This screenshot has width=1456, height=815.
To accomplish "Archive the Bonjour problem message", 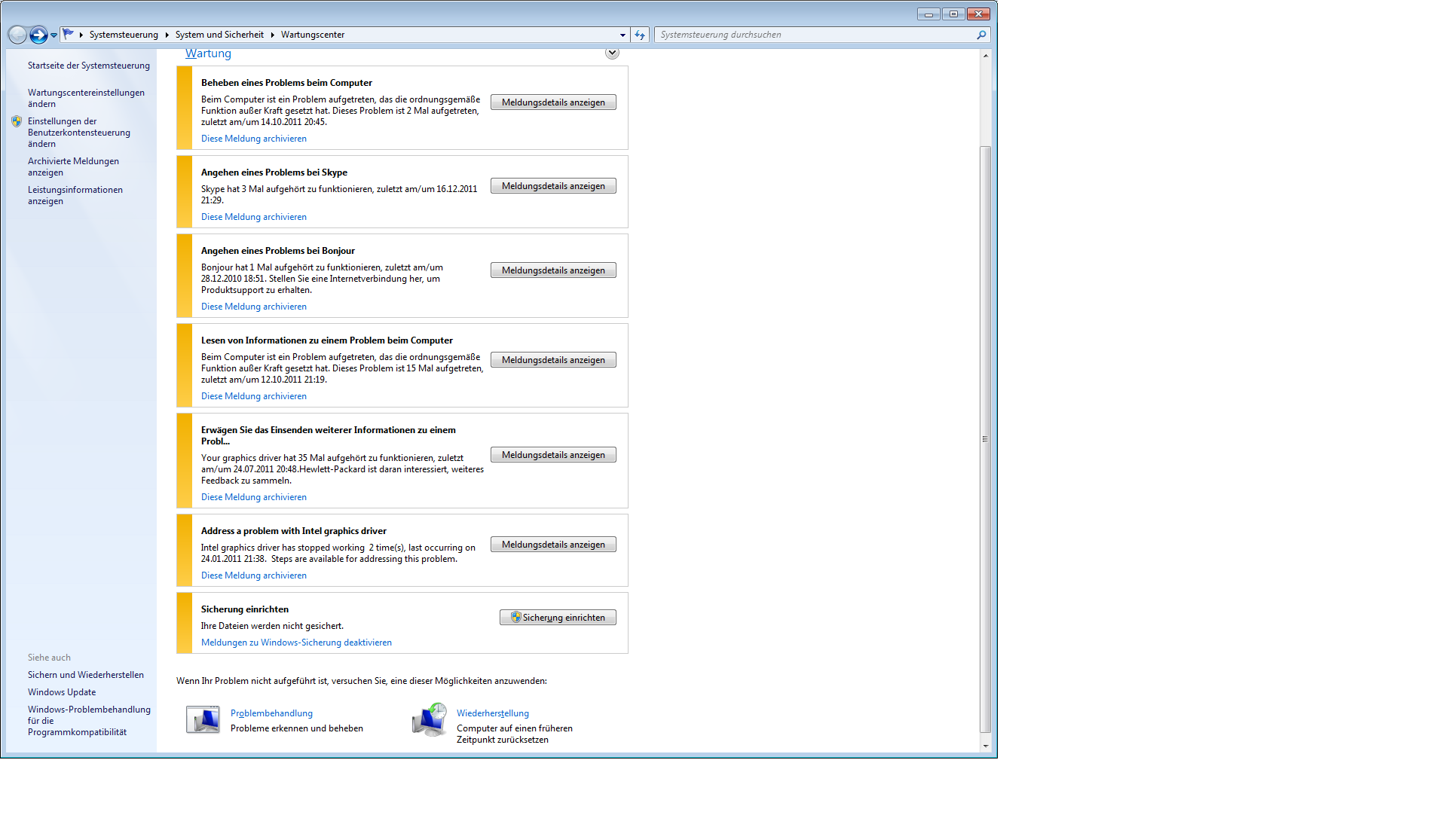I will (x=253, y=307).
